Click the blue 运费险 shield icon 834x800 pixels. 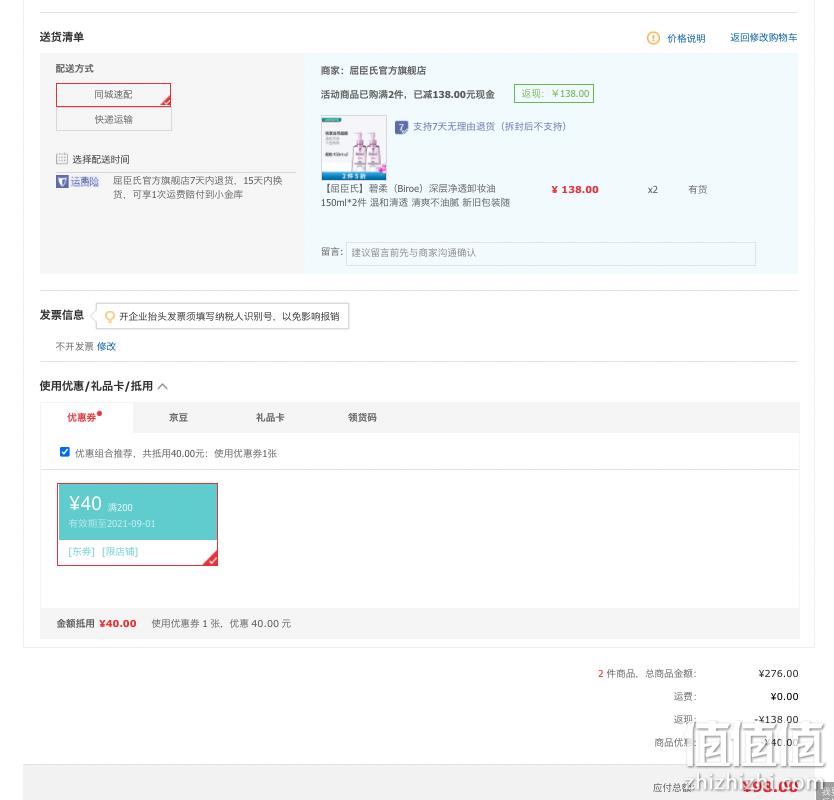click(x=62, y=181)
